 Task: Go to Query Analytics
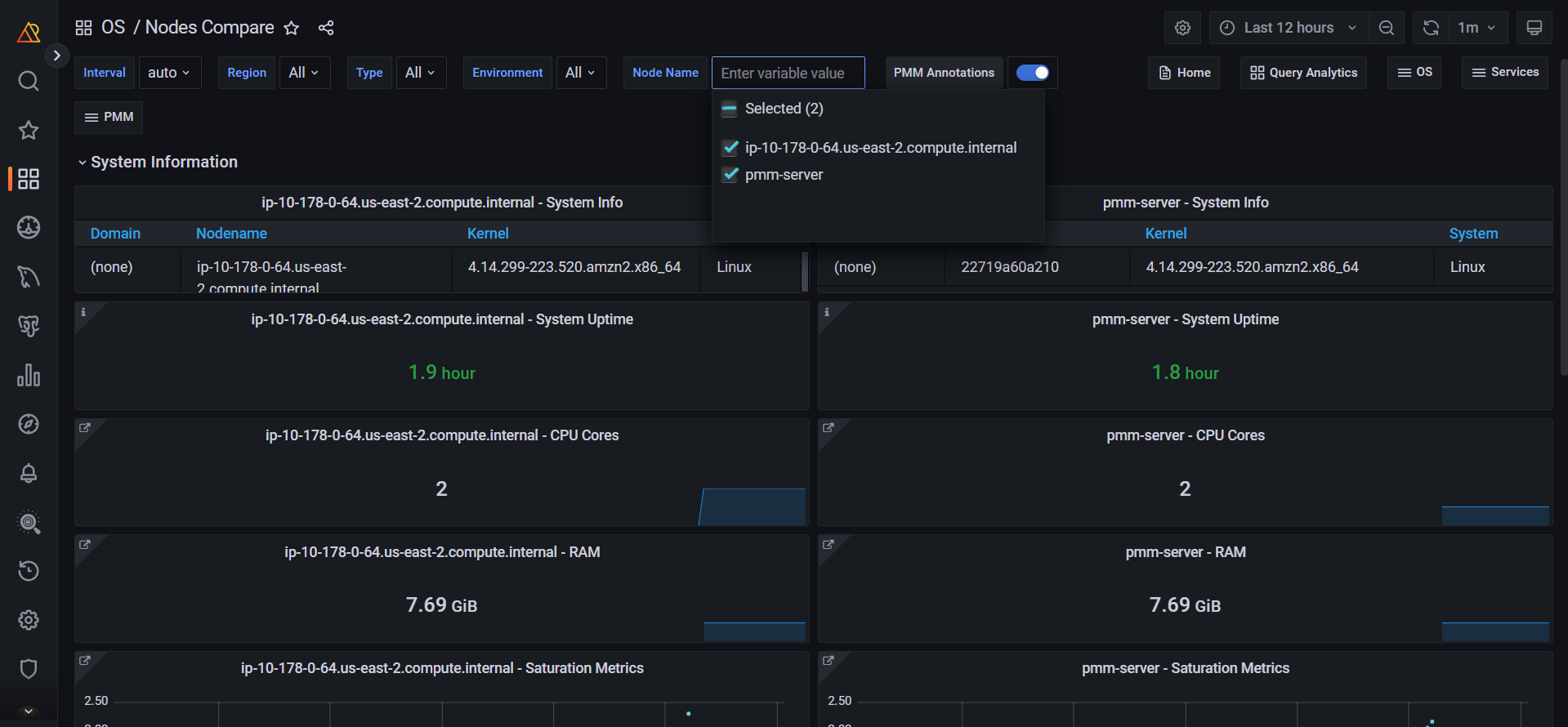tap(1303, 73)
